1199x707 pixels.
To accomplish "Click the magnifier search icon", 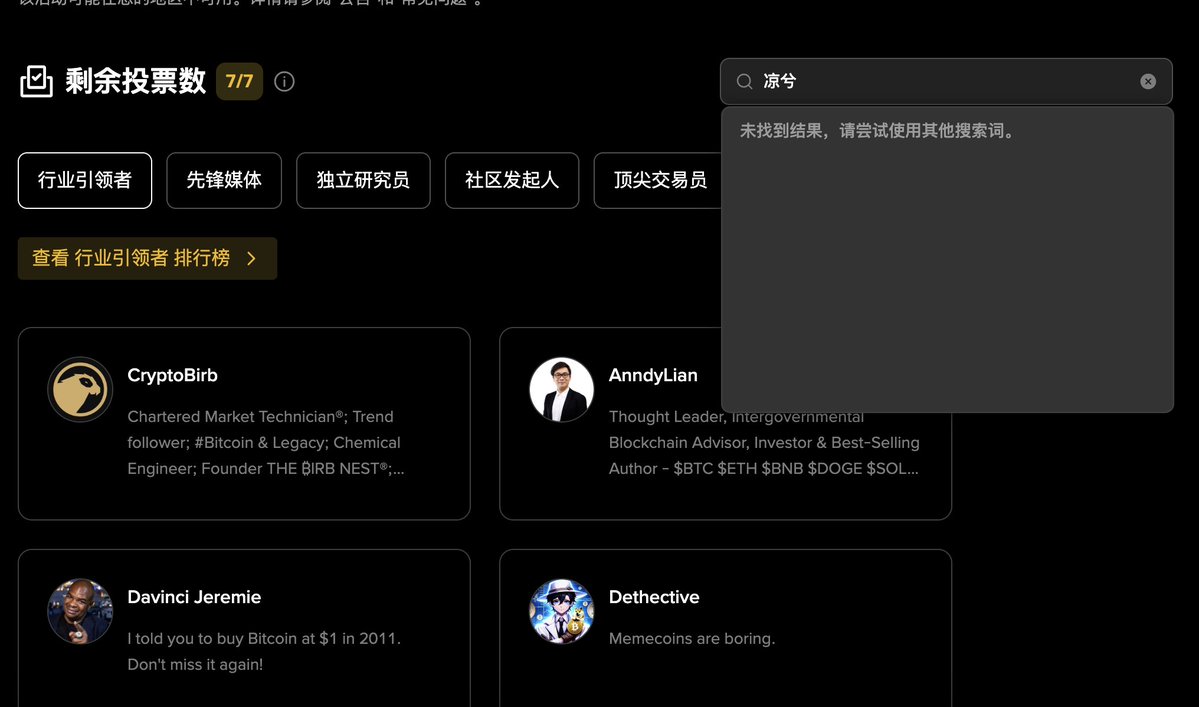I will pyautogui.click(x=744, y=82).
